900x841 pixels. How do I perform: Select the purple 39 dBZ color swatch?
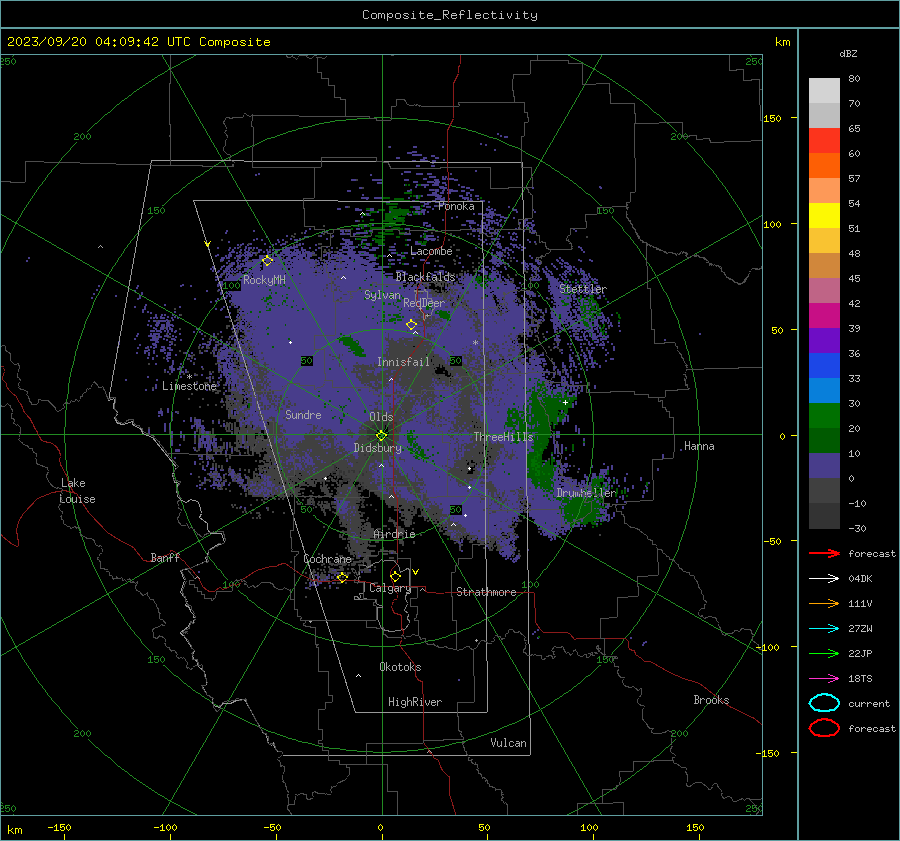[824, 340]
